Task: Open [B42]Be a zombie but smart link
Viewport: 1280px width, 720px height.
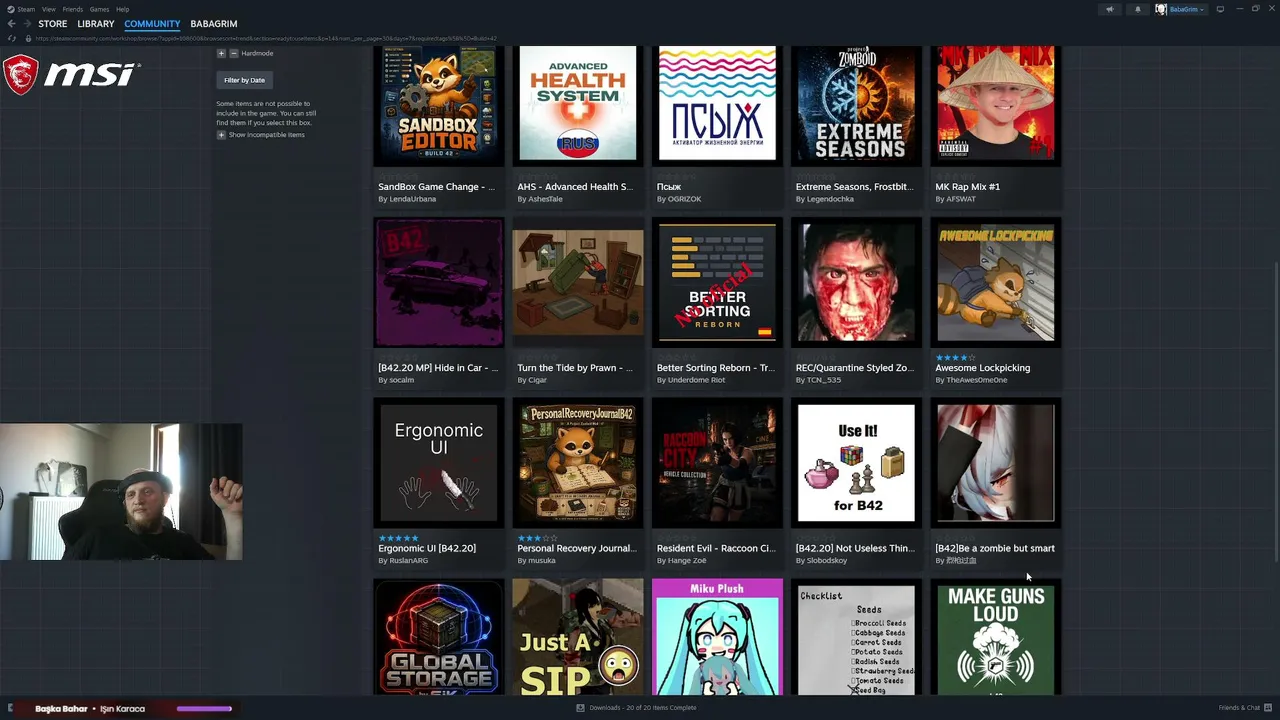Action: 994,548
